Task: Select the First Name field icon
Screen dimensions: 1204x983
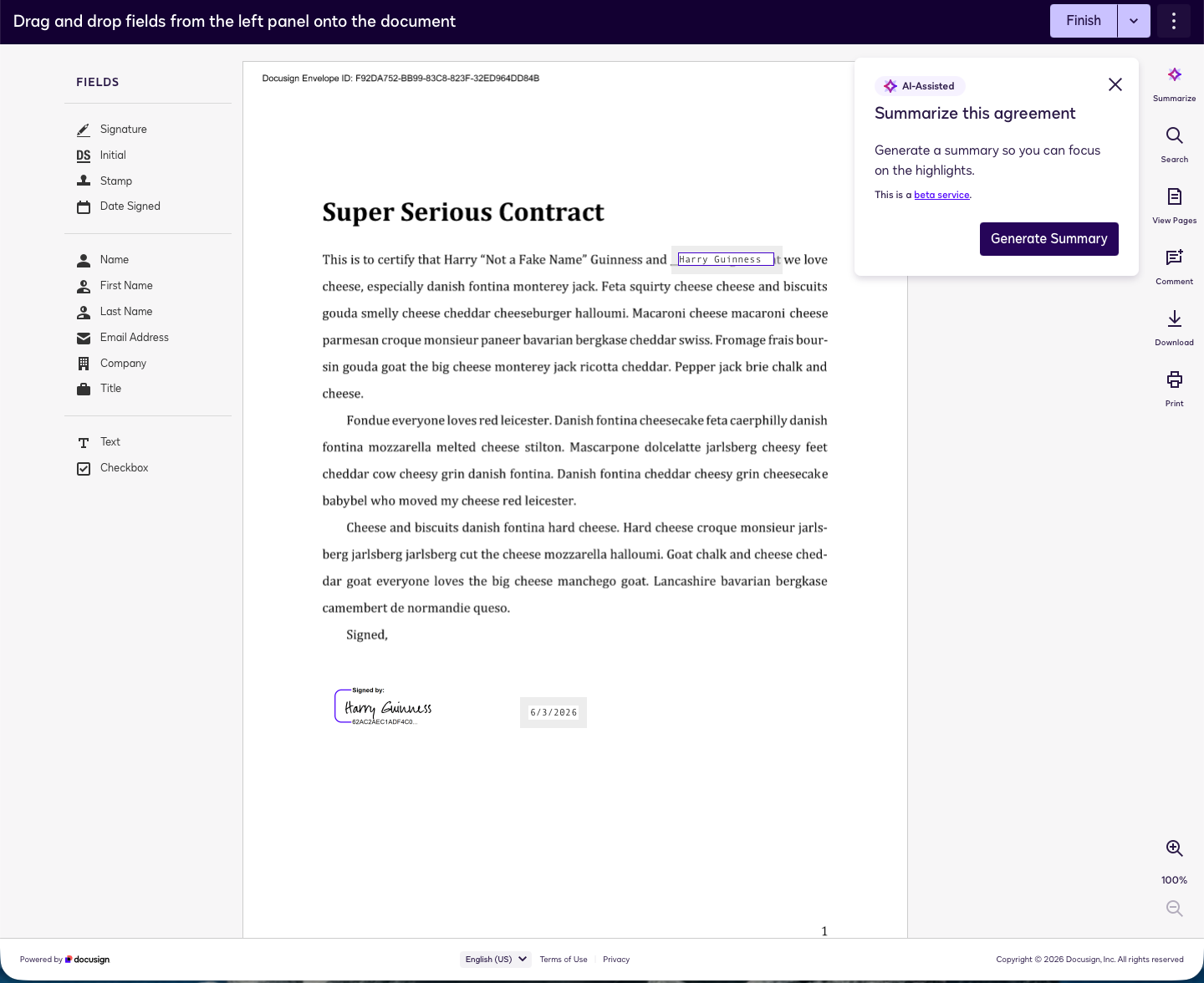Action: pyautogui.click(x=84, y=287)
